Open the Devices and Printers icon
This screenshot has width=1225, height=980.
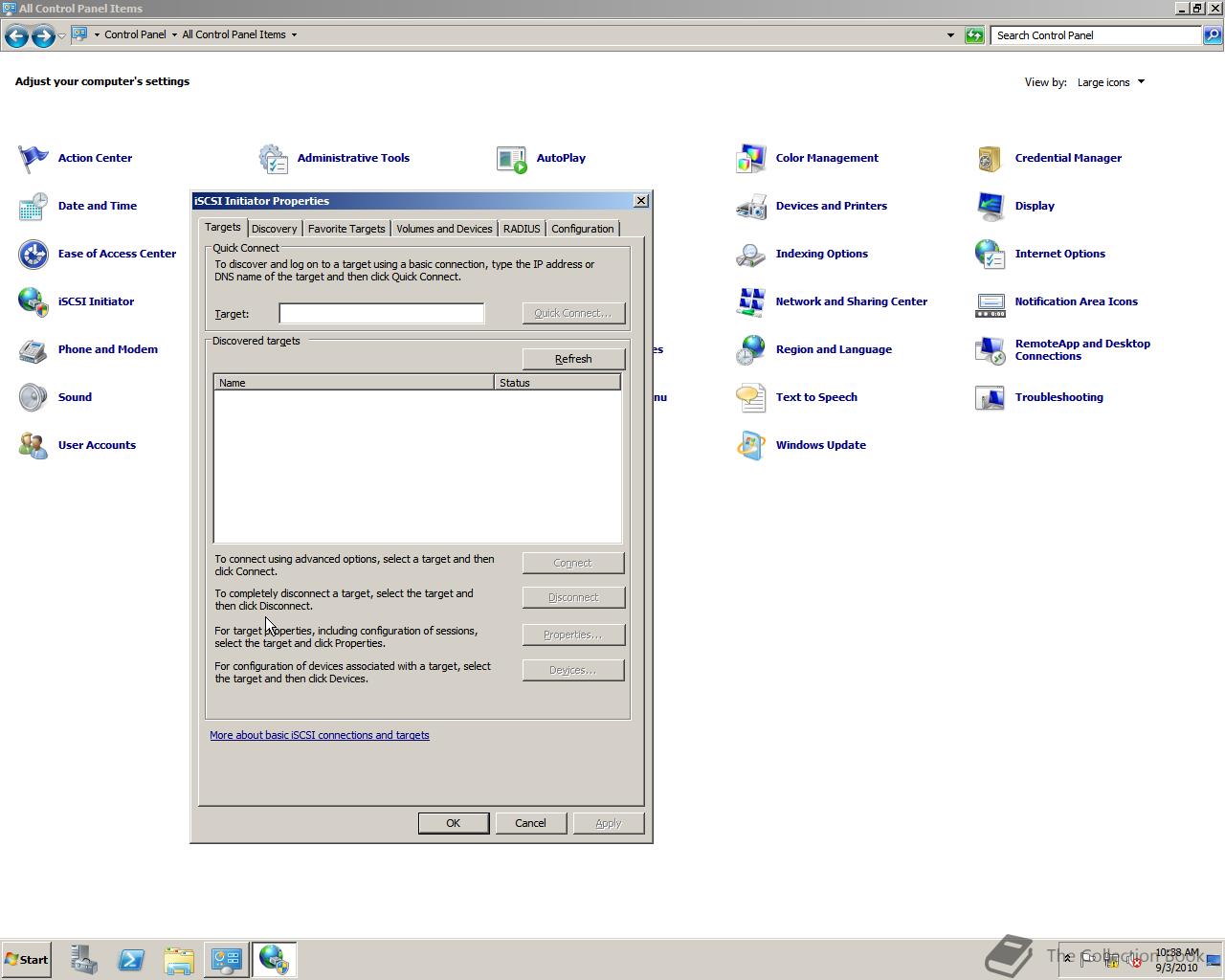point(751,206)
